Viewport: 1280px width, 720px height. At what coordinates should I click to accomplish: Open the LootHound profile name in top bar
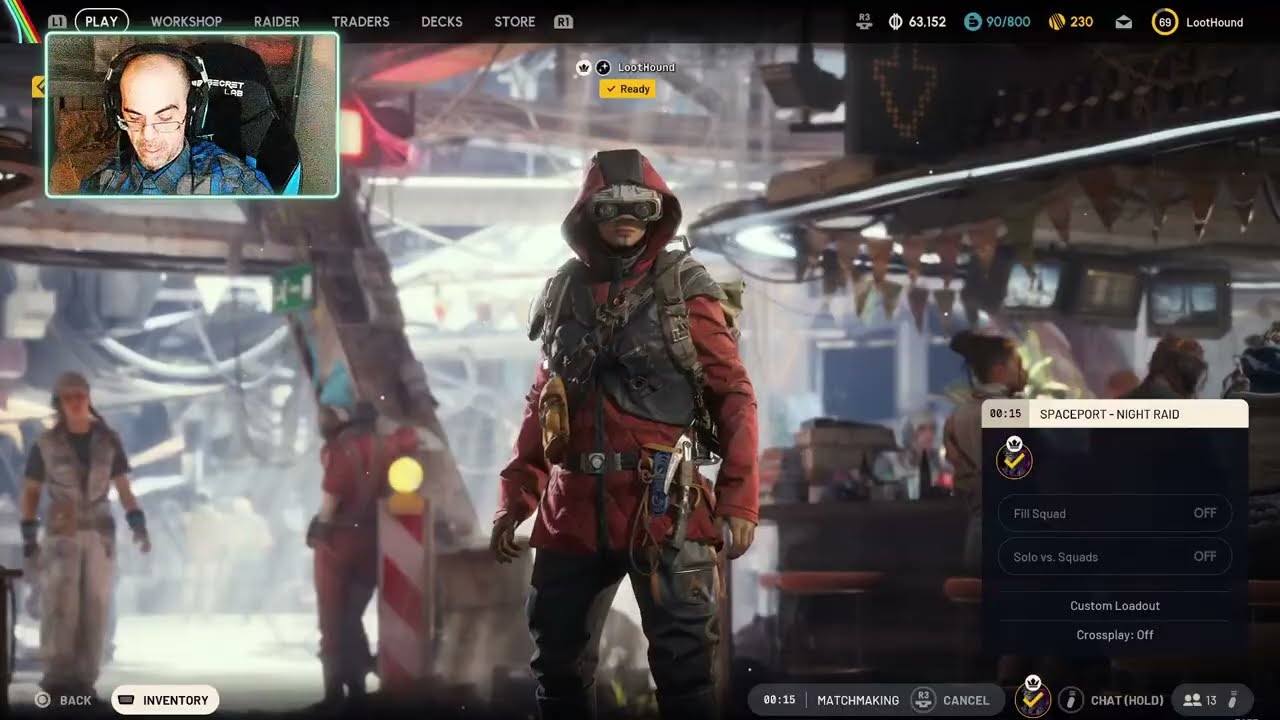(1214, 22)
